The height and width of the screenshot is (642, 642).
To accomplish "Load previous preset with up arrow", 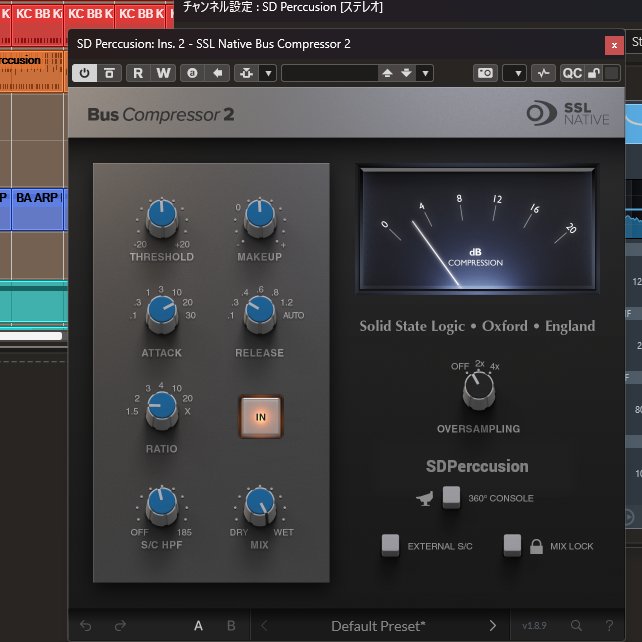I will pyautogui.click(x=387, y=73).
